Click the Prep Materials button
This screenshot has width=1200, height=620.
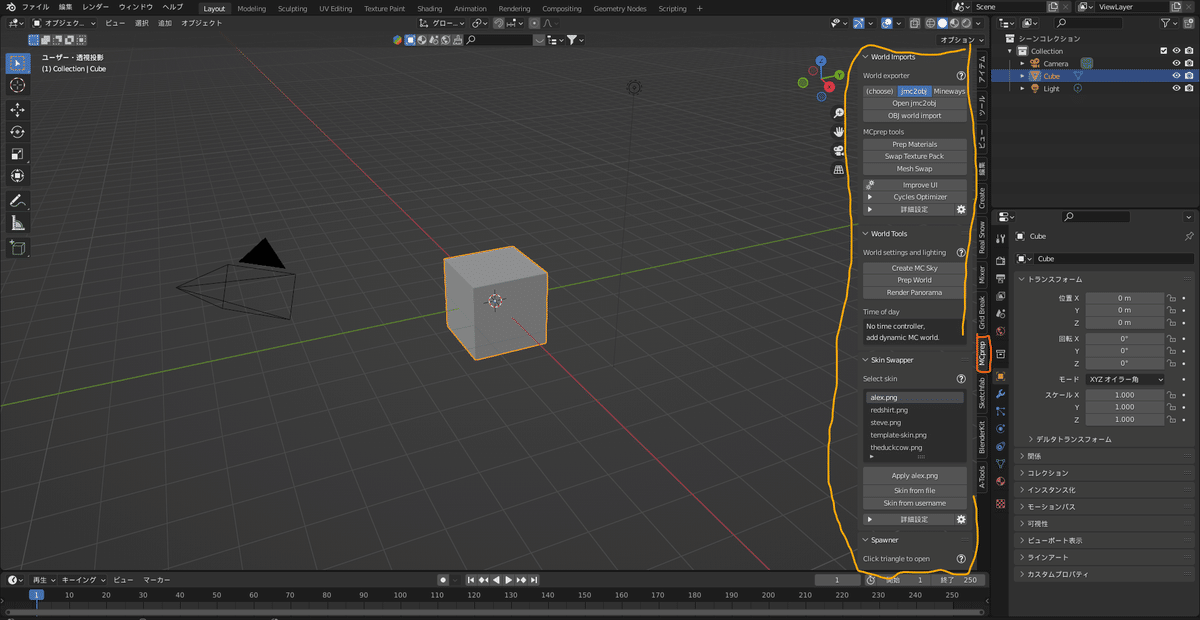[x=915, y=144]
